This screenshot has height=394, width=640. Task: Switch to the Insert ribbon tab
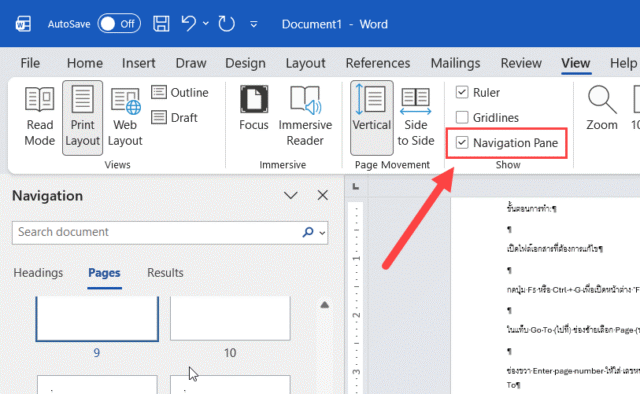pyautogui.click(x=138, y=63)
